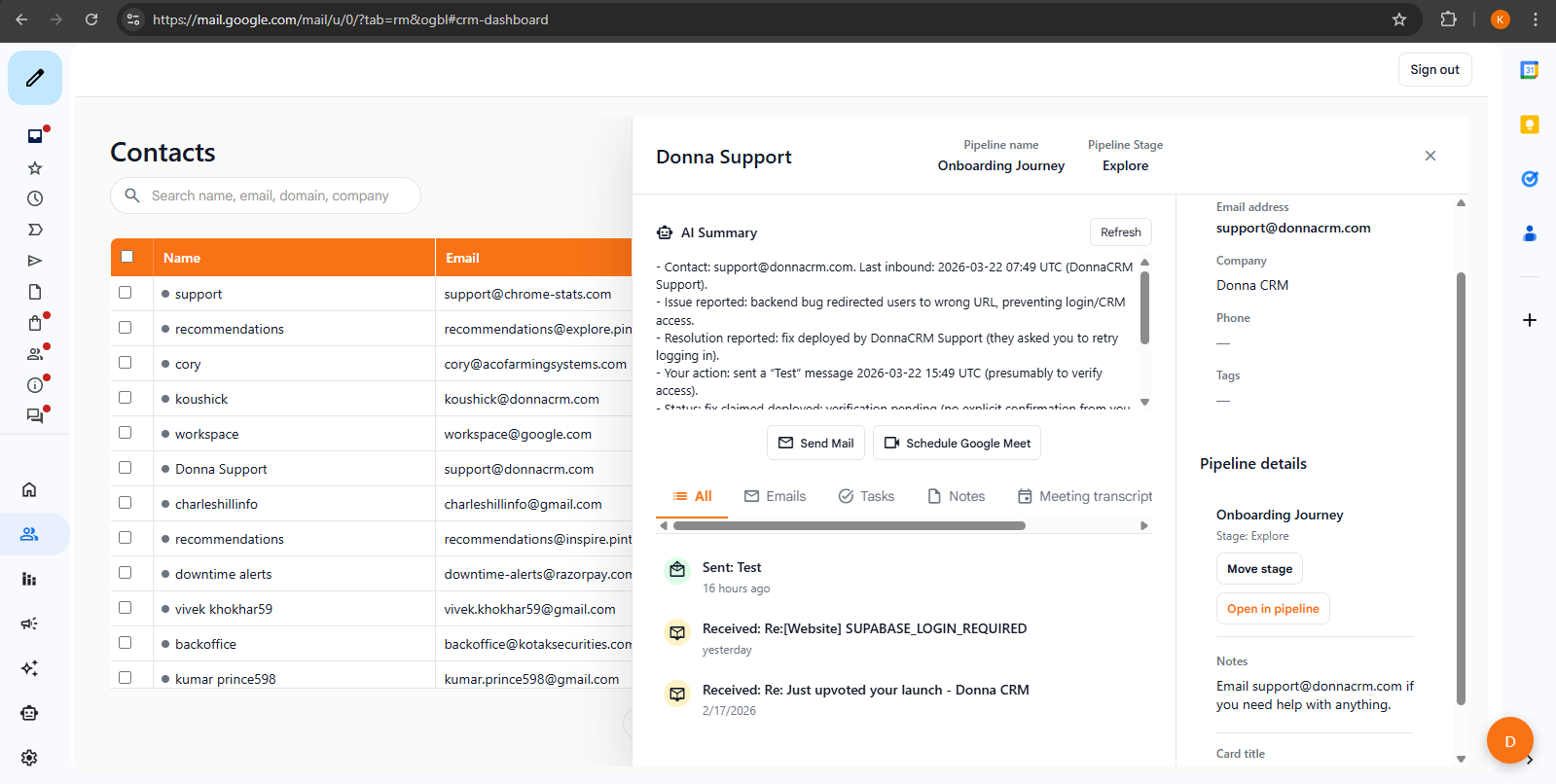Check the box for downtime alerts row
1556x784 pixels.
(125, 573)
